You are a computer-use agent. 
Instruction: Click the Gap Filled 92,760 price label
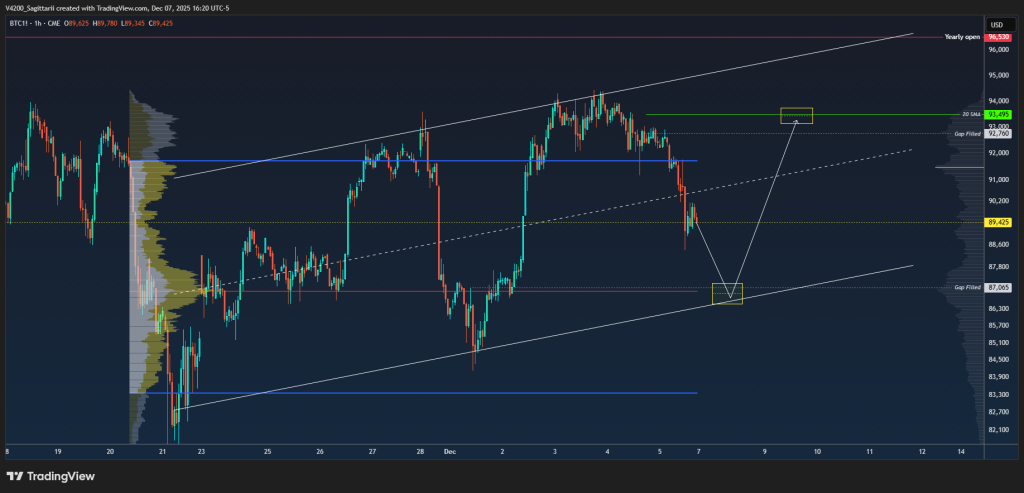(x=998, y=133)
